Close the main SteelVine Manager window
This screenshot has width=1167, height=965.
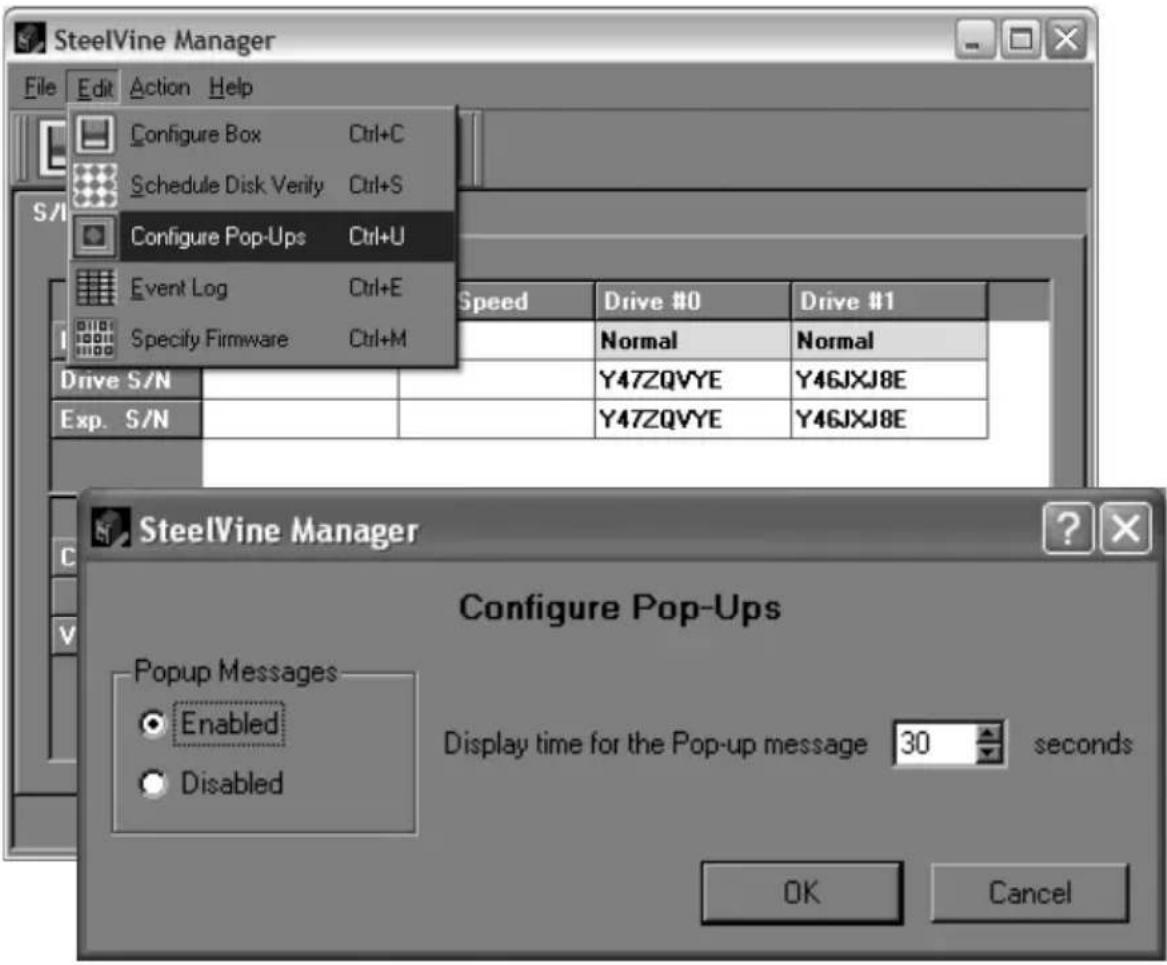tap(1066, 39)
